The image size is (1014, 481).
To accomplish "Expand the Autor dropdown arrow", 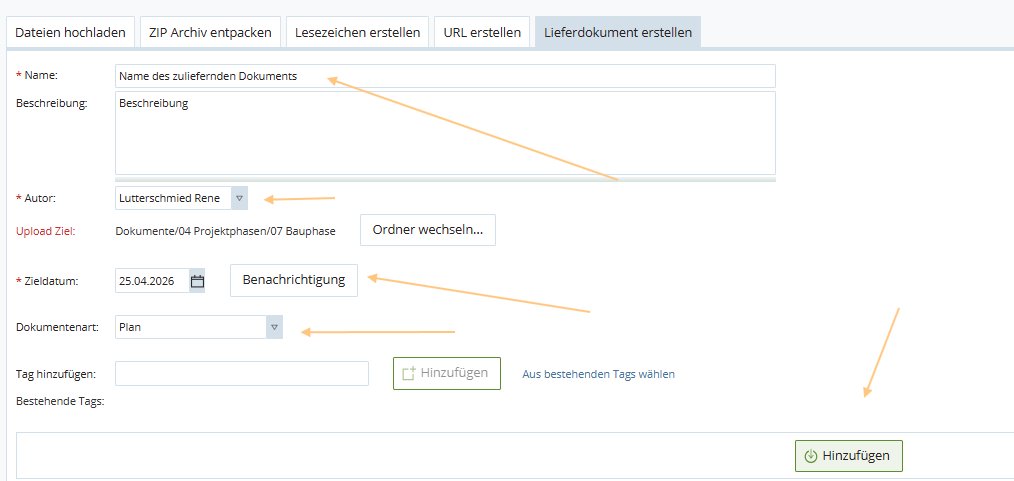I will (239, 198).
